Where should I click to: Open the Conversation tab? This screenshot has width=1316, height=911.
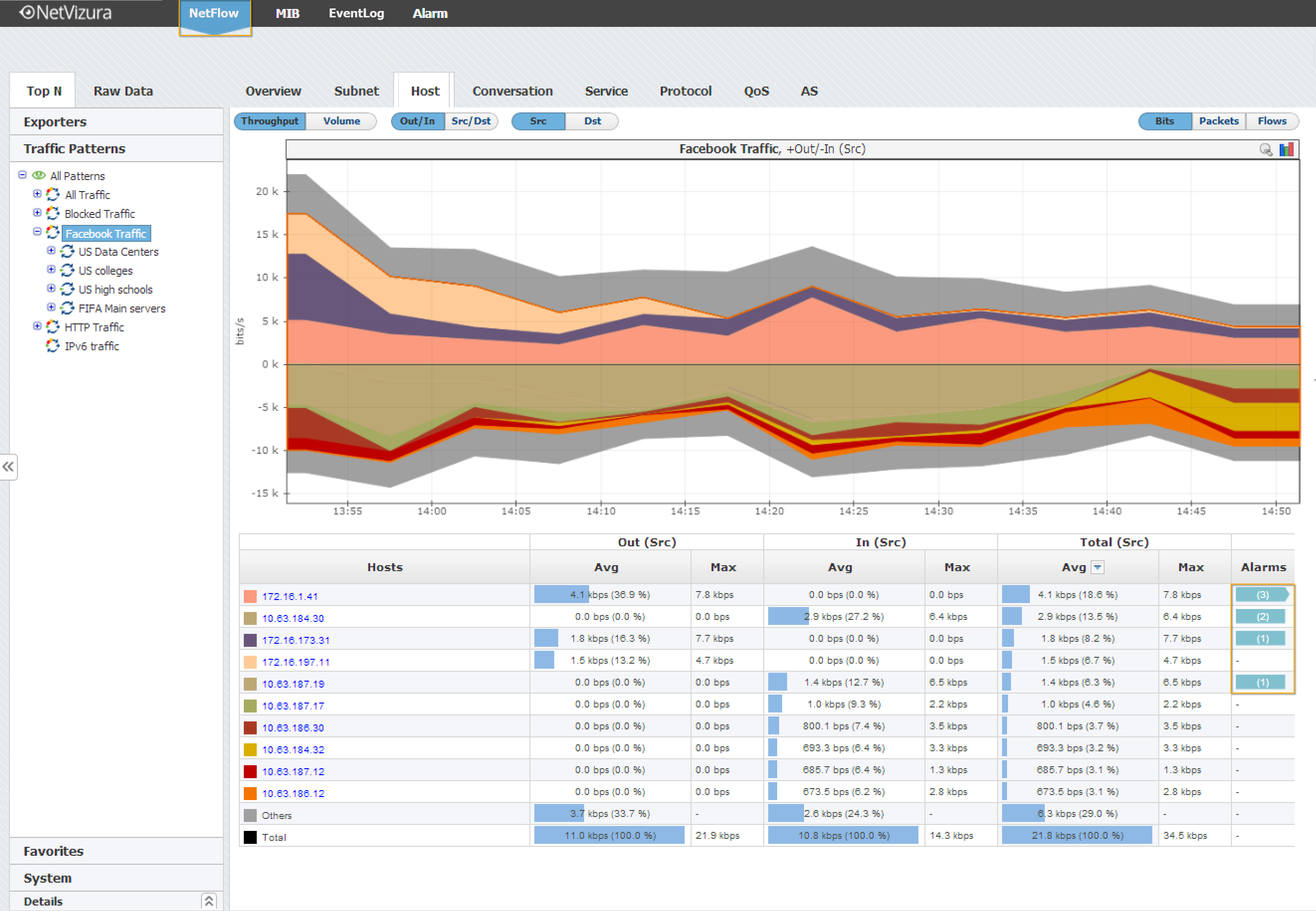point(512,92)
